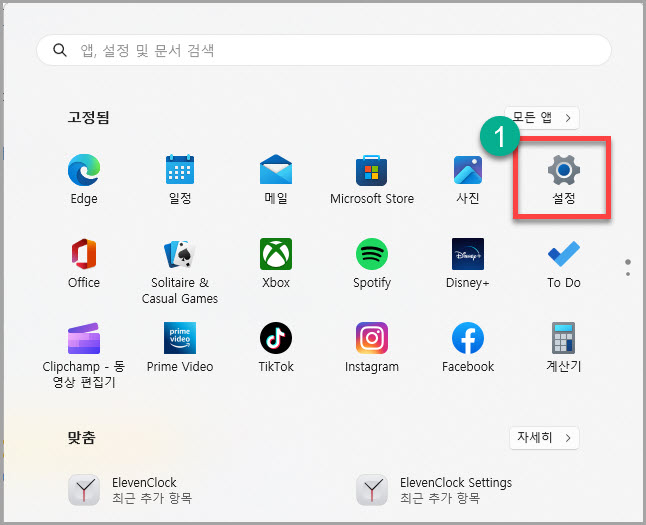Screen dimensions: 646x525
Task: Go to next pinned page dot
Action: (x=628, y=274)
